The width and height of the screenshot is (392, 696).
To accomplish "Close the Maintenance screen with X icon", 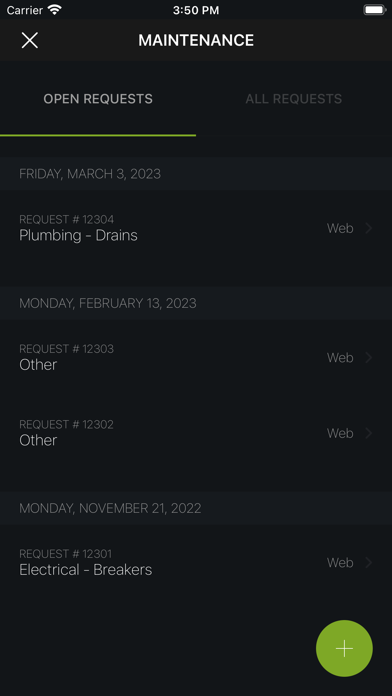I will click(x=30, y=40).
